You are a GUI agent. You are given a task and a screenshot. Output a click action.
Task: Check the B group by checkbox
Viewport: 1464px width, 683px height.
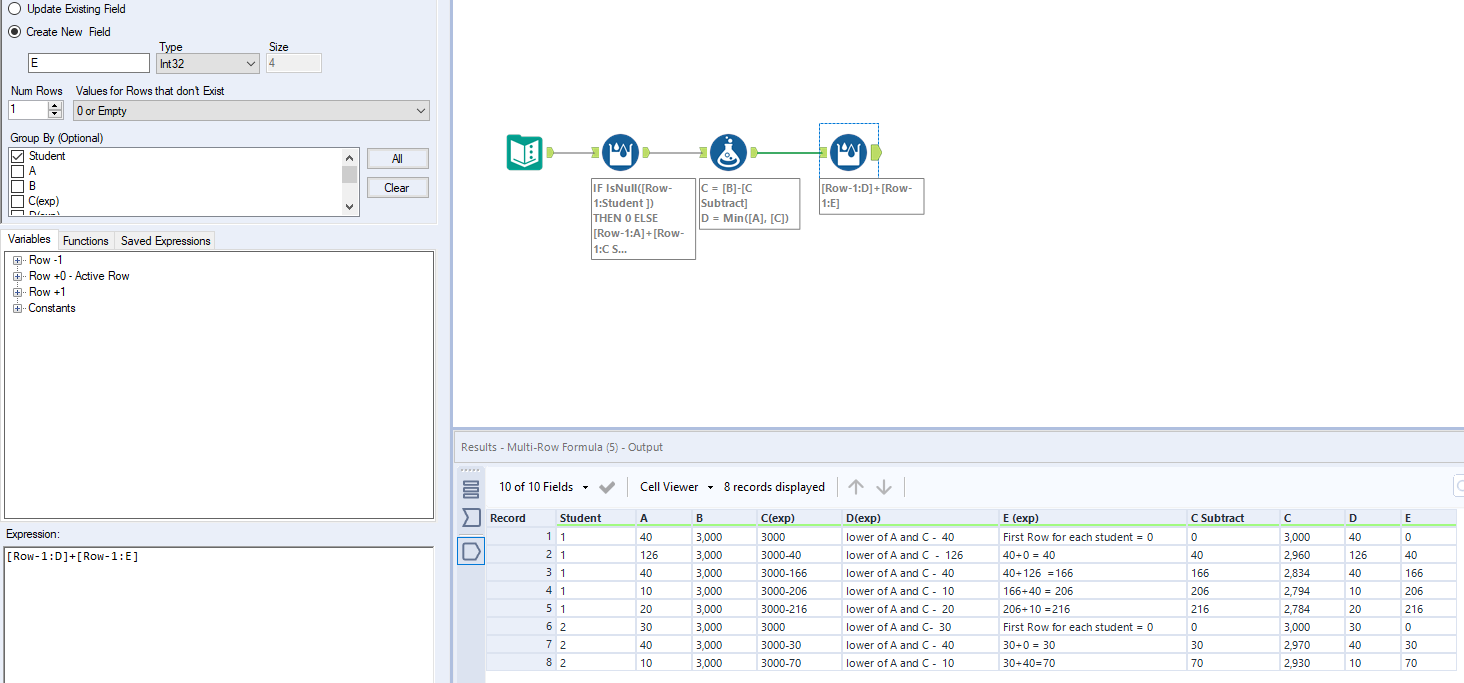pos(17,186)
